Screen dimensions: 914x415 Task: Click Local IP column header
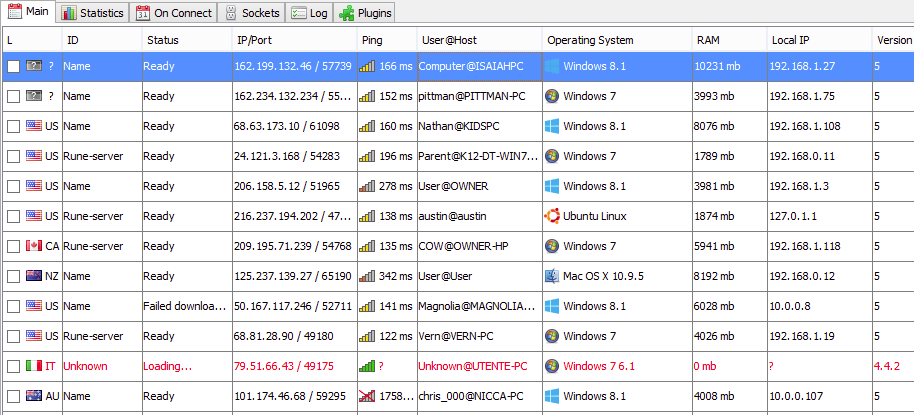coord(819,40)
